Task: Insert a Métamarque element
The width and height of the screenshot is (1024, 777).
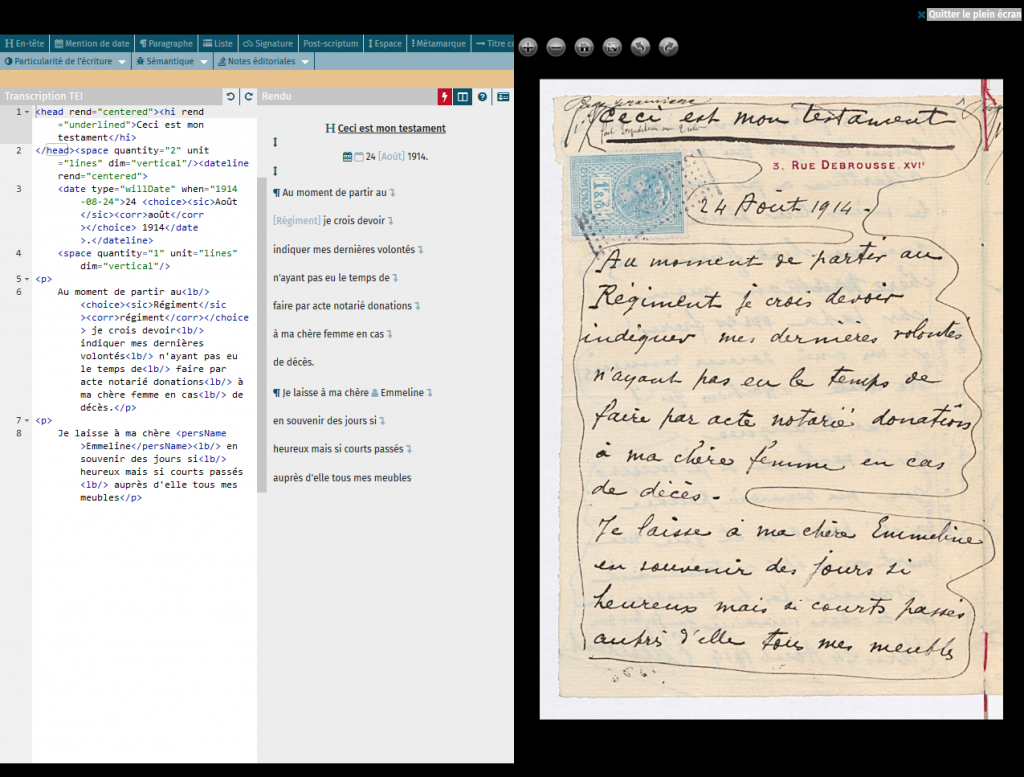Action: 438,43
